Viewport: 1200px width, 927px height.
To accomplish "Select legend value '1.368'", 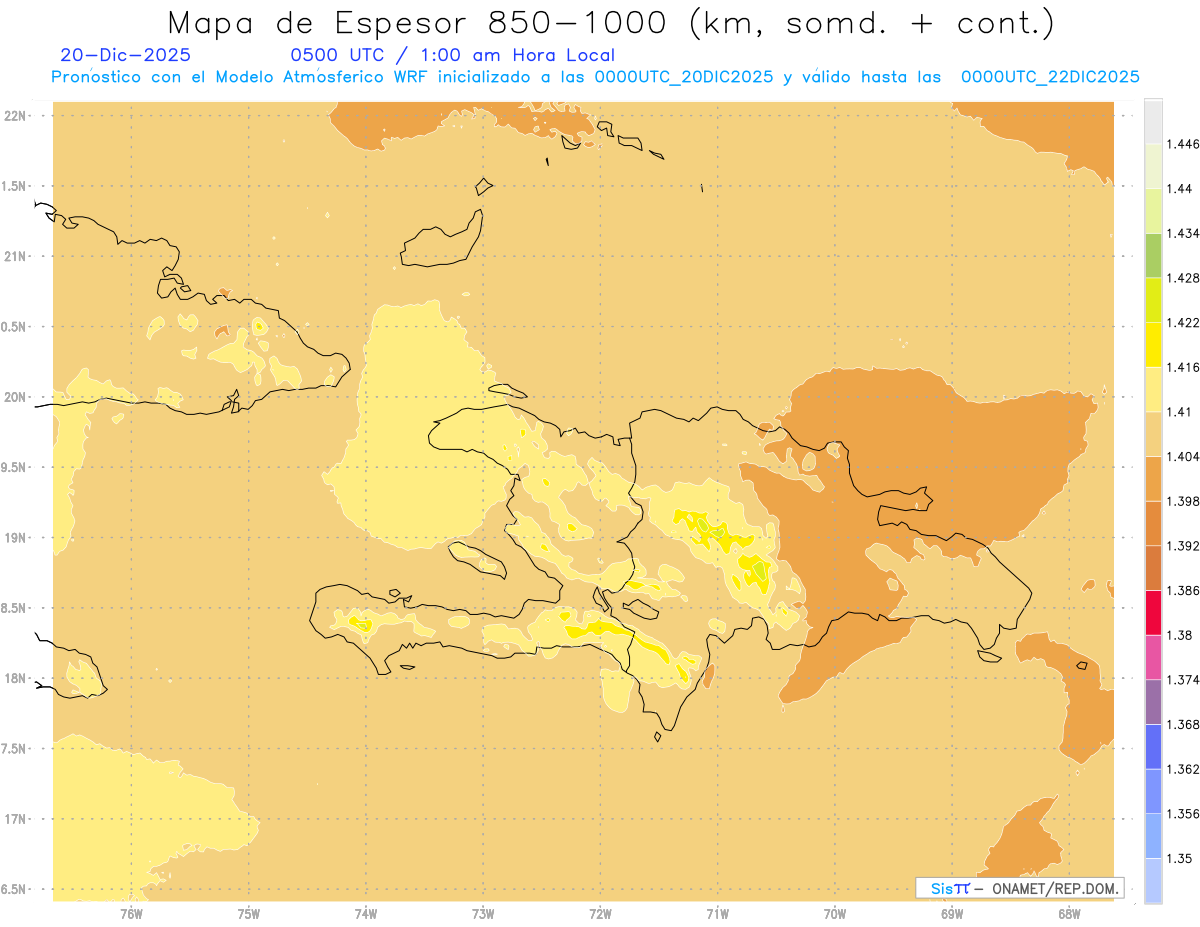I will 1183,724.
